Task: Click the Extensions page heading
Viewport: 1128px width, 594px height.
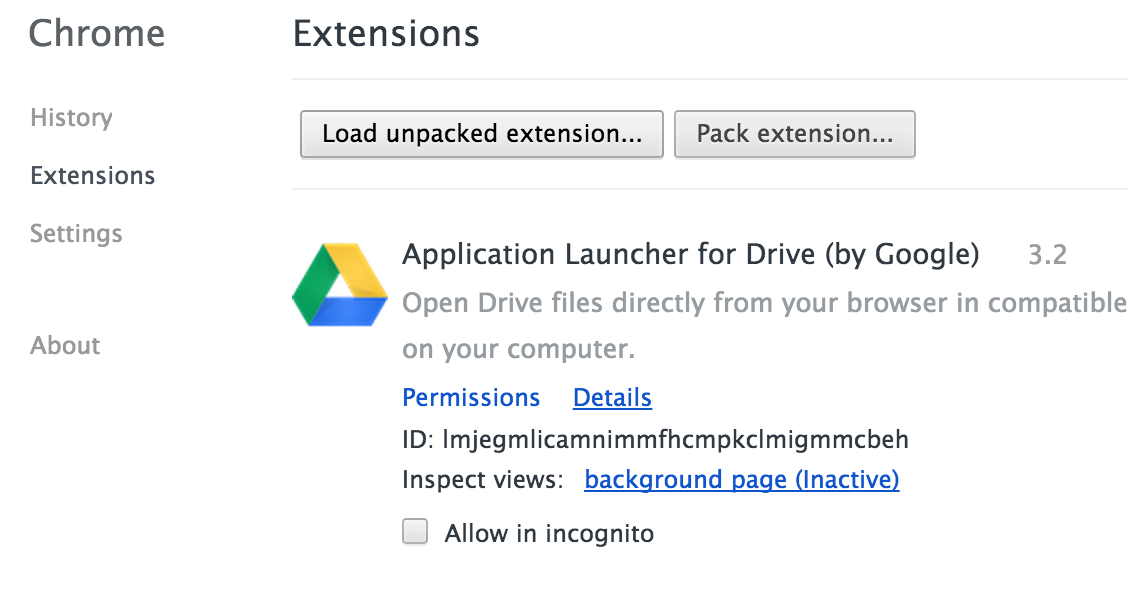Action: coord(386,34)
